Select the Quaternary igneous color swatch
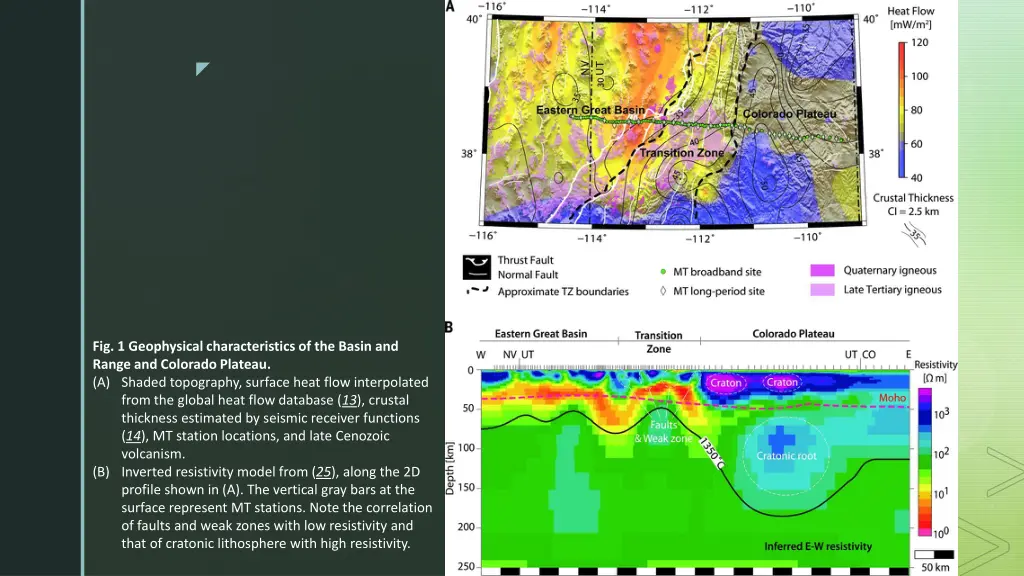Screen dimensions: 1024x576 [x=822, y=270]
